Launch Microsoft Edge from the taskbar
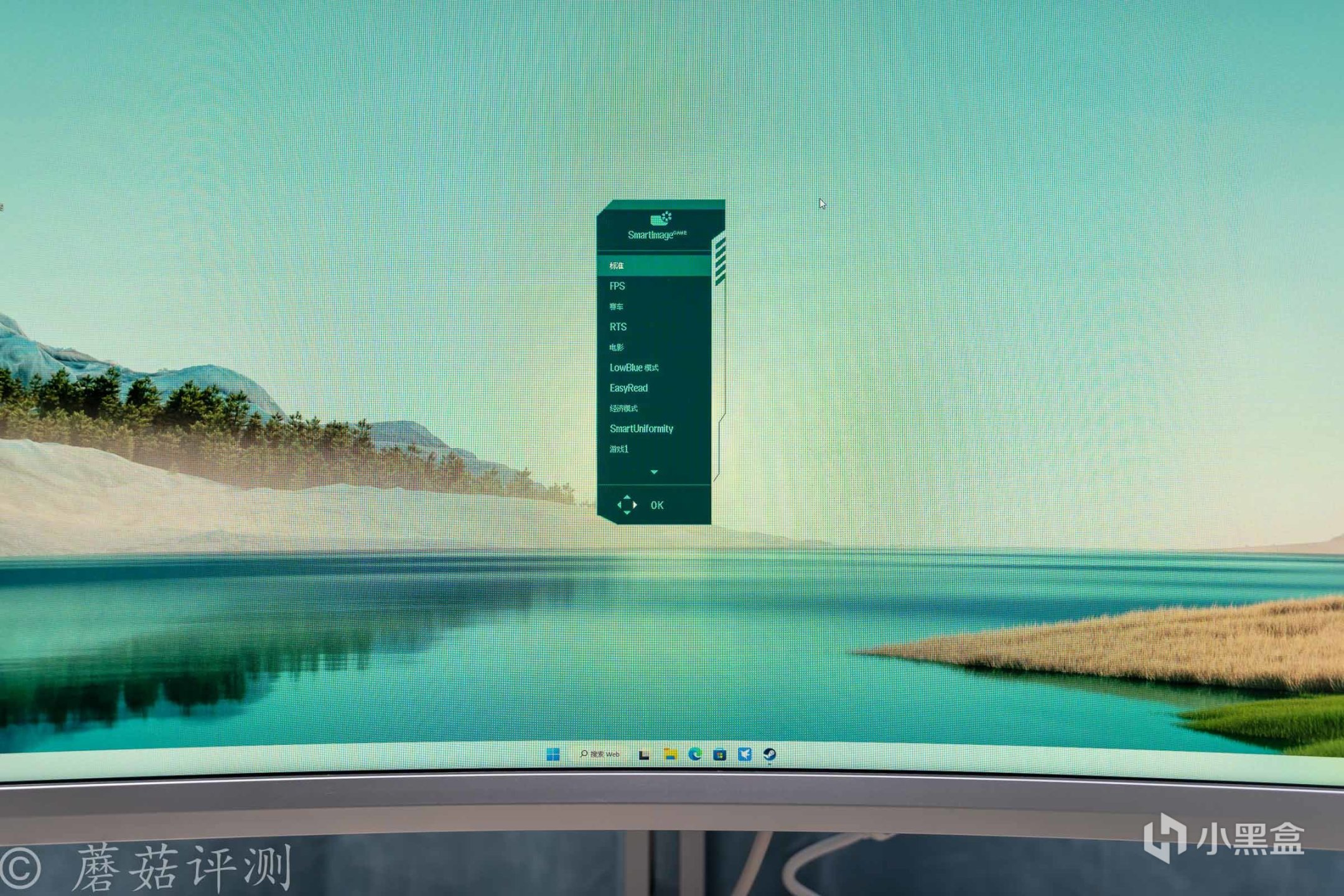 tap(695, 755)
